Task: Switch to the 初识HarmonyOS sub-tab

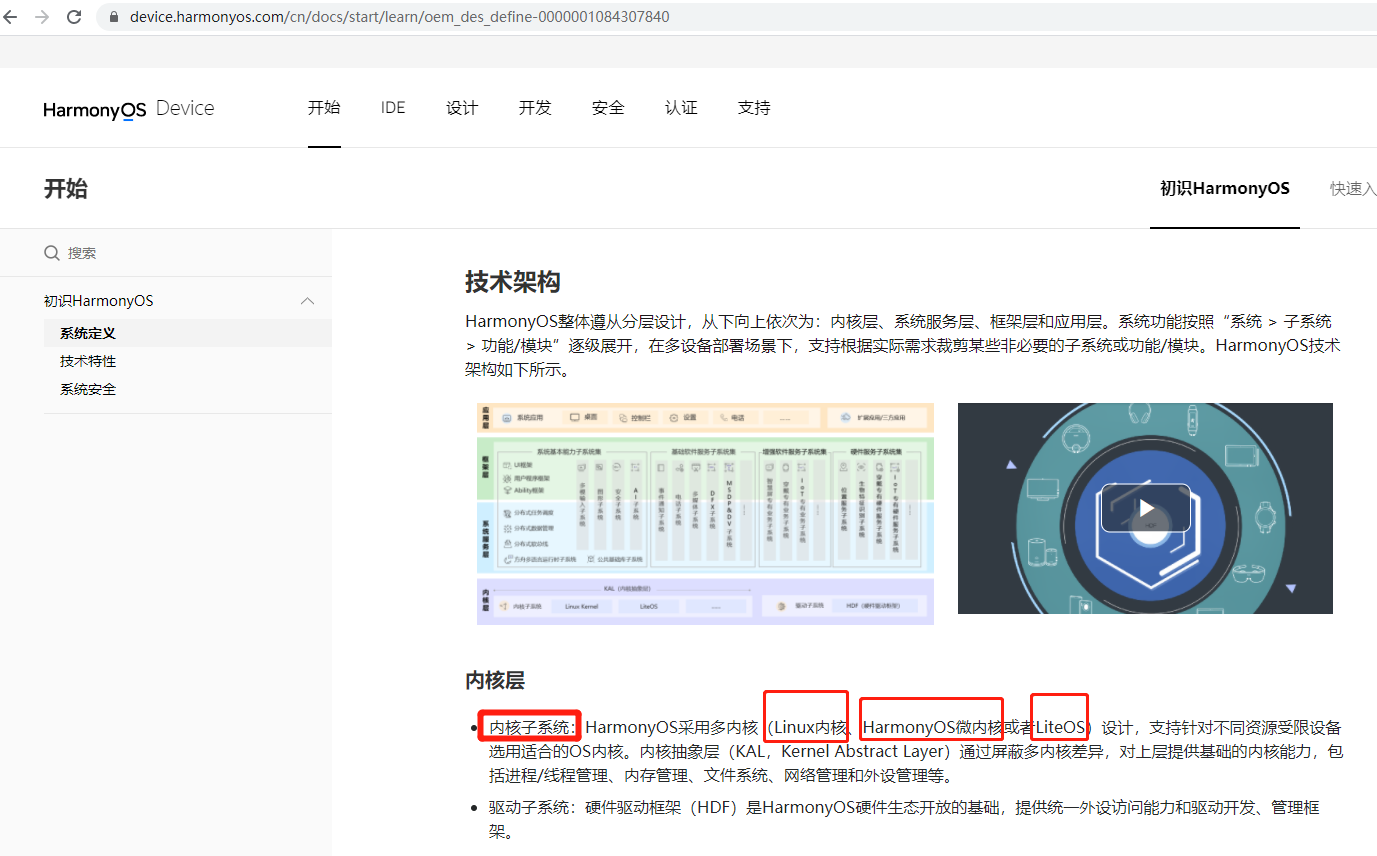Action: pos(1225,188)
